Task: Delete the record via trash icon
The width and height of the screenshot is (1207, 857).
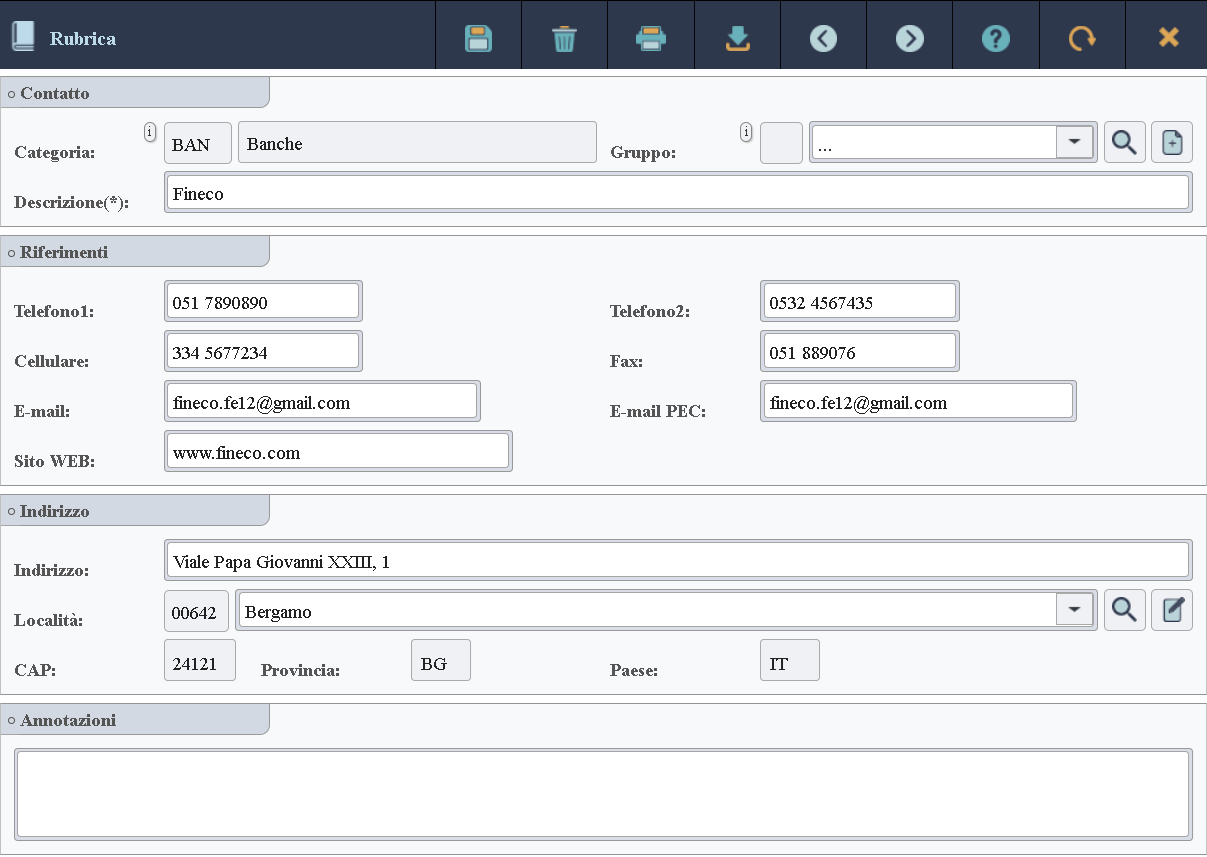Action: click(x=564, y=39)
